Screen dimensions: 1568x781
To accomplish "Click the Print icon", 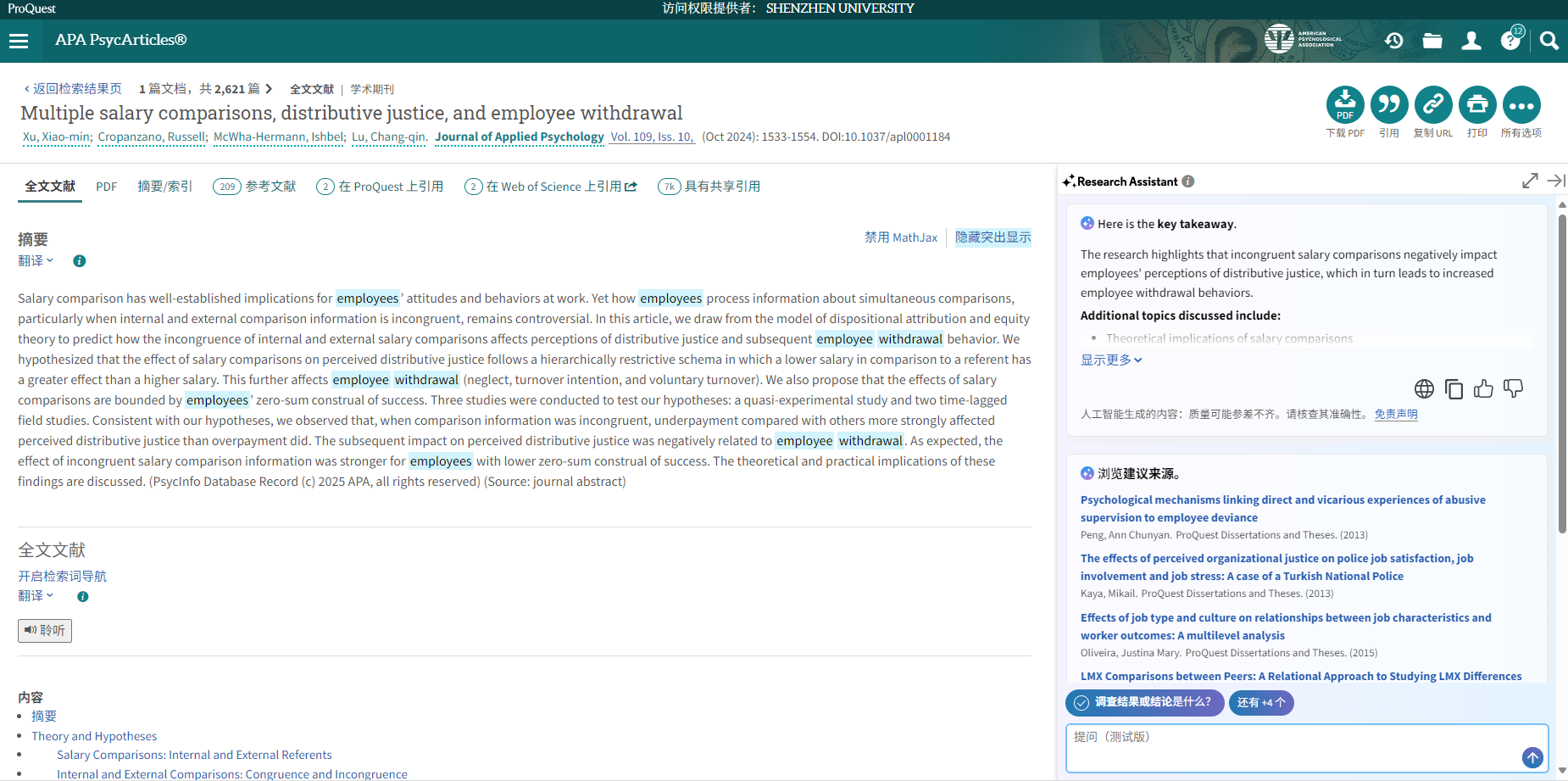I will pyautogui.click(x=1477, y=105).
